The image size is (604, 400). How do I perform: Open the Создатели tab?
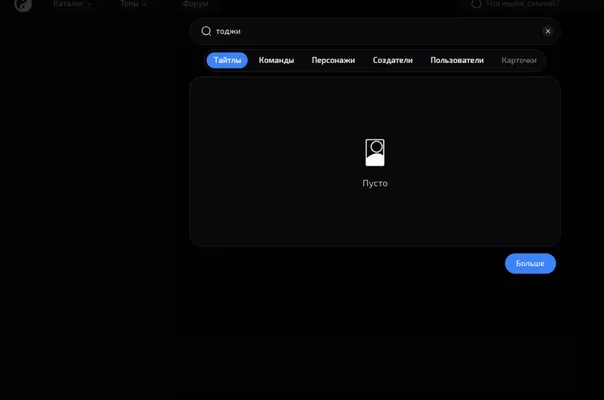pyautogui.click(x=393, y=60)
